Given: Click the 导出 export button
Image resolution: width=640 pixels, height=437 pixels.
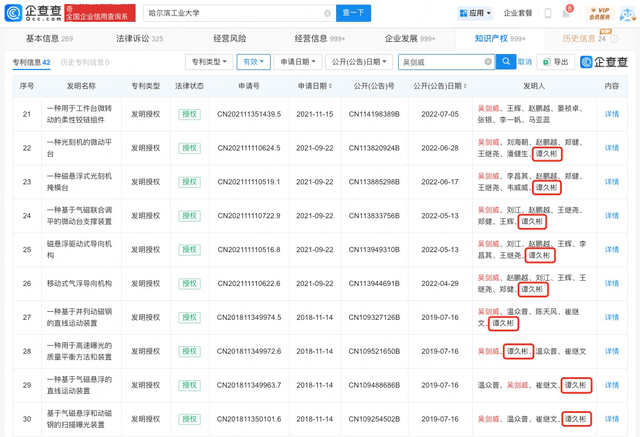Looking at the screenshot, I should [556, 62].
